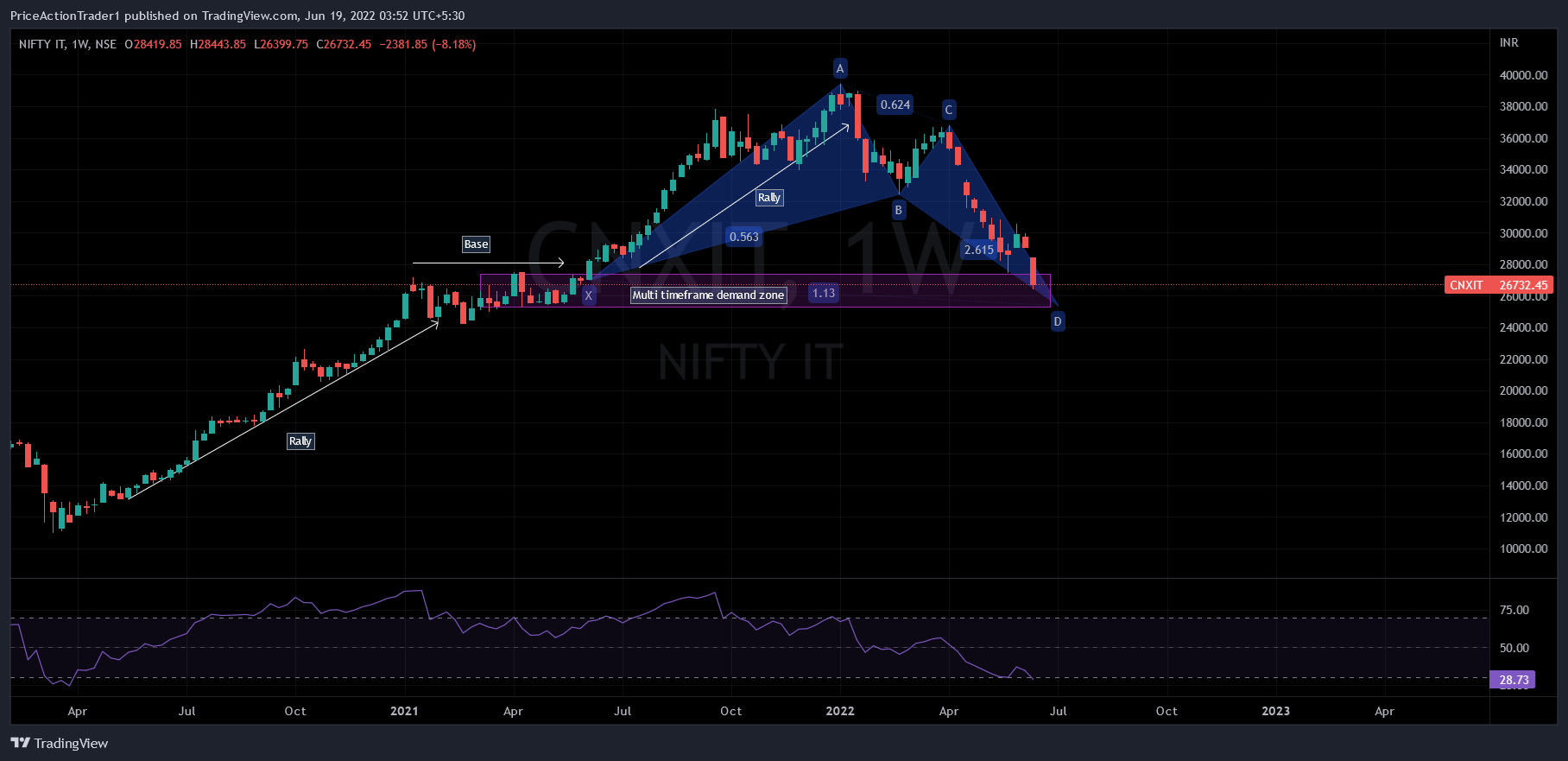Click the low value L26399.75
The width and height of the screenshot is (1568, 761).
point(281,44)
